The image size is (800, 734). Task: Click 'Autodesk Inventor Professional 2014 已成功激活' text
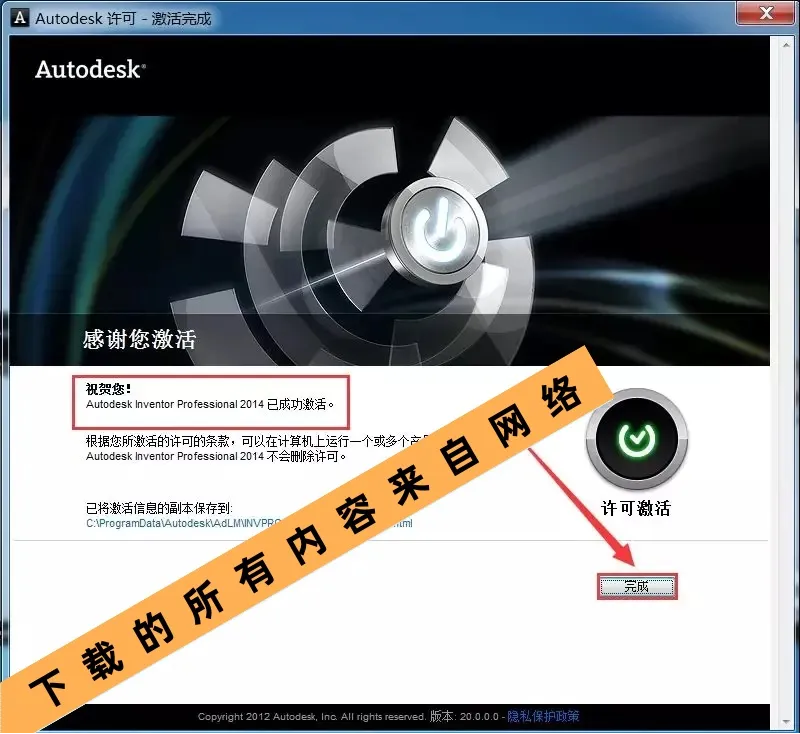point(210,404)
